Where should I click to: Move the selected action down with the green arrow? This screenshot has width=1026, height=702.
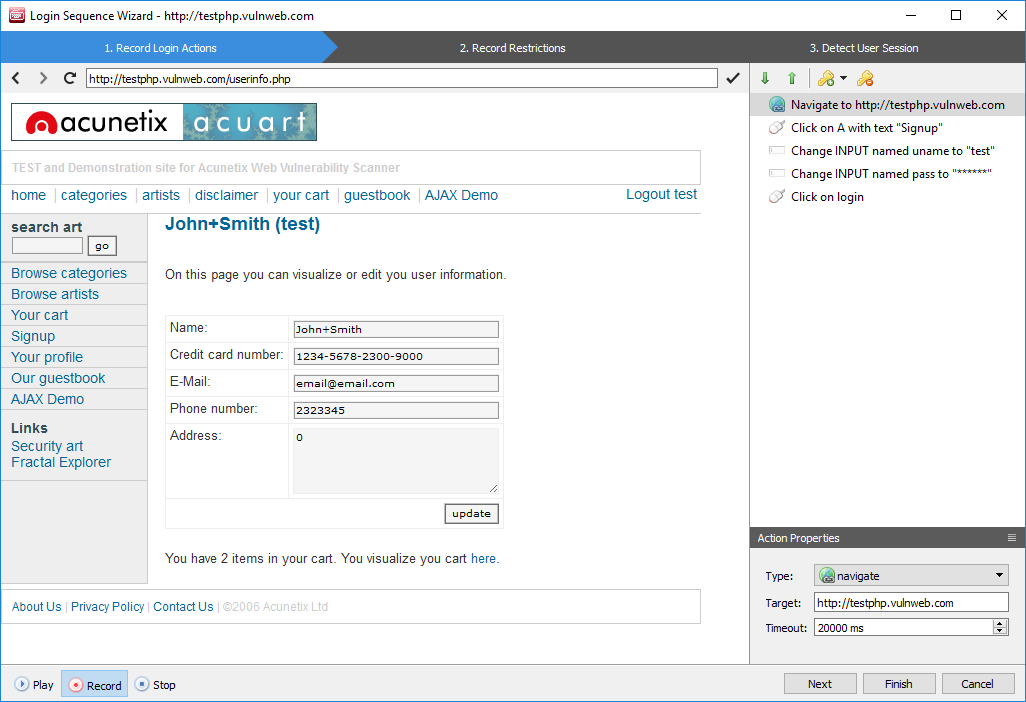coord(765,78)
